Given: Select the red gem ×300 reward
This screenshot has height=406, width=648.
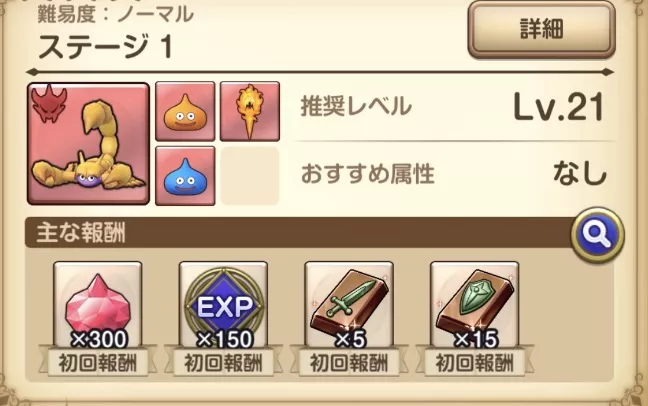Looking at the screenshot, I should point(98,305).
